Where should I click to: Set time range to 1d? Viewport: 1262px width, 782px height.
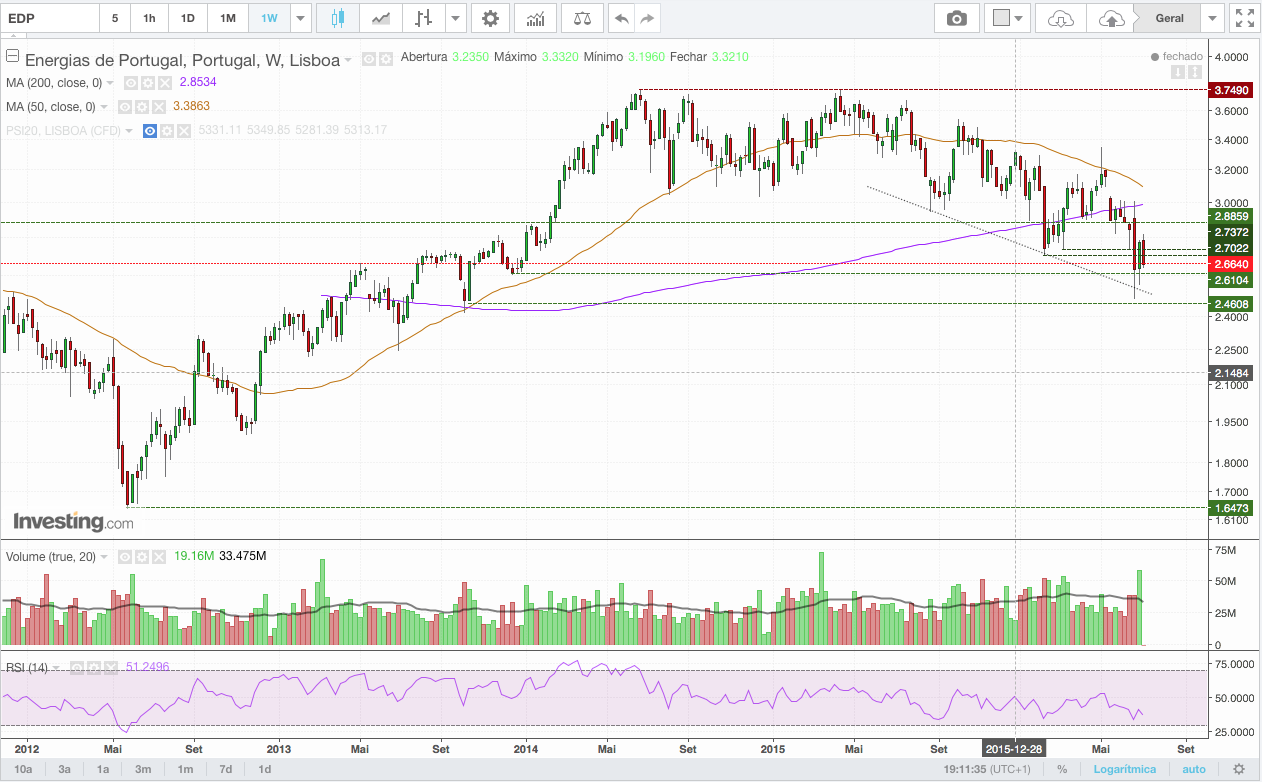265,769
